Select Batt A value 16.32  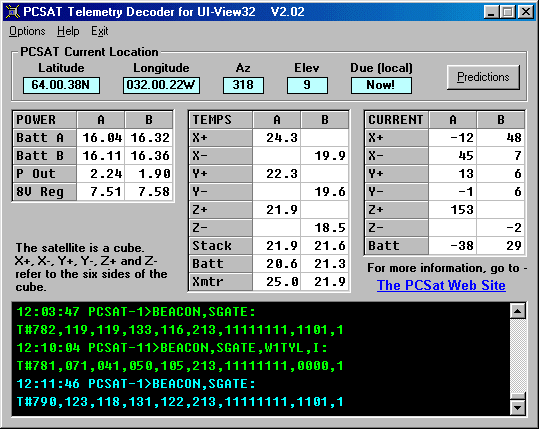point(149,138)
